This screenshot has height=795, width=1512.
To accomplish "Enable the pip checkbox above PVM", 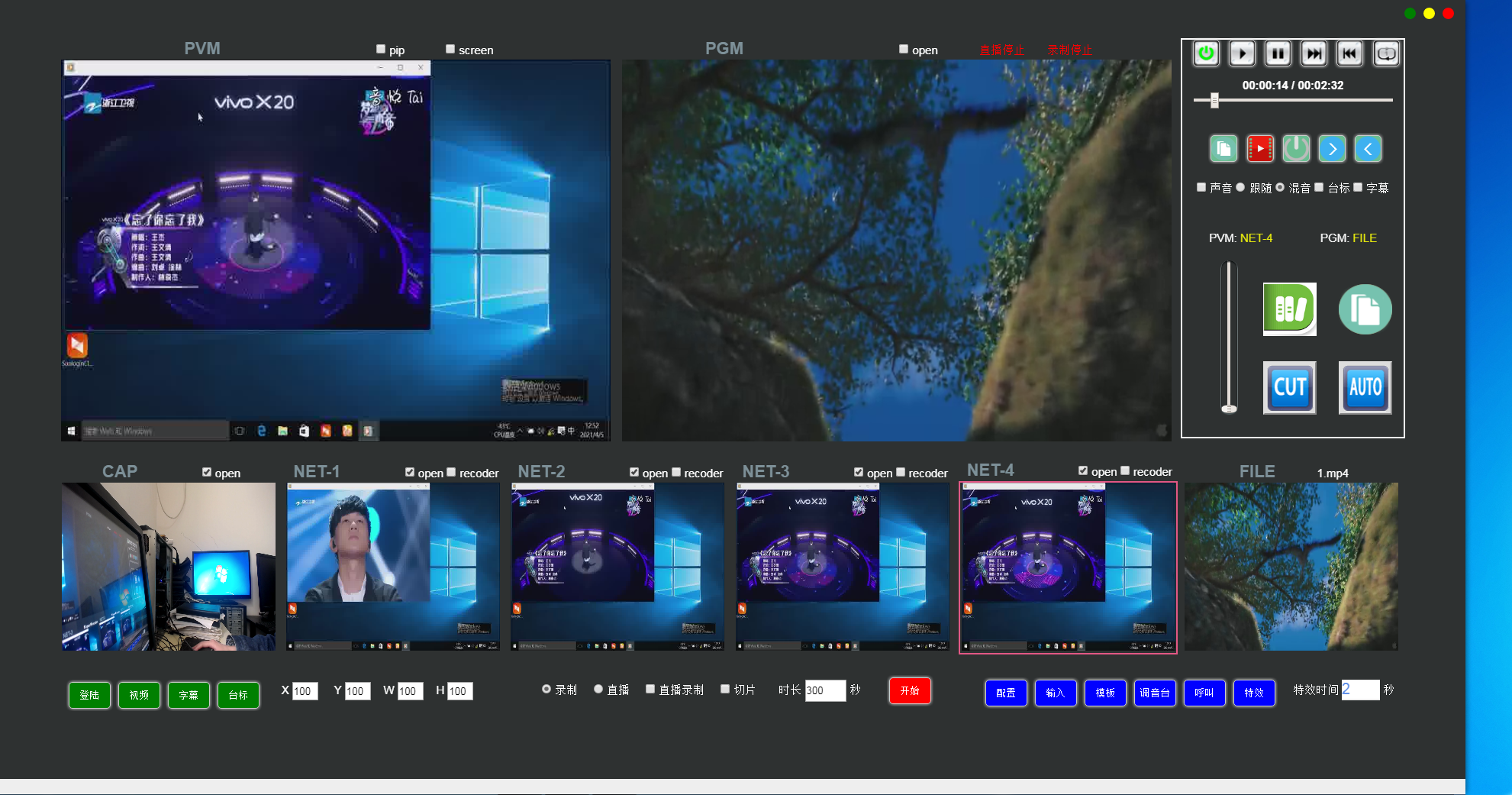I will tap(381, 50).
